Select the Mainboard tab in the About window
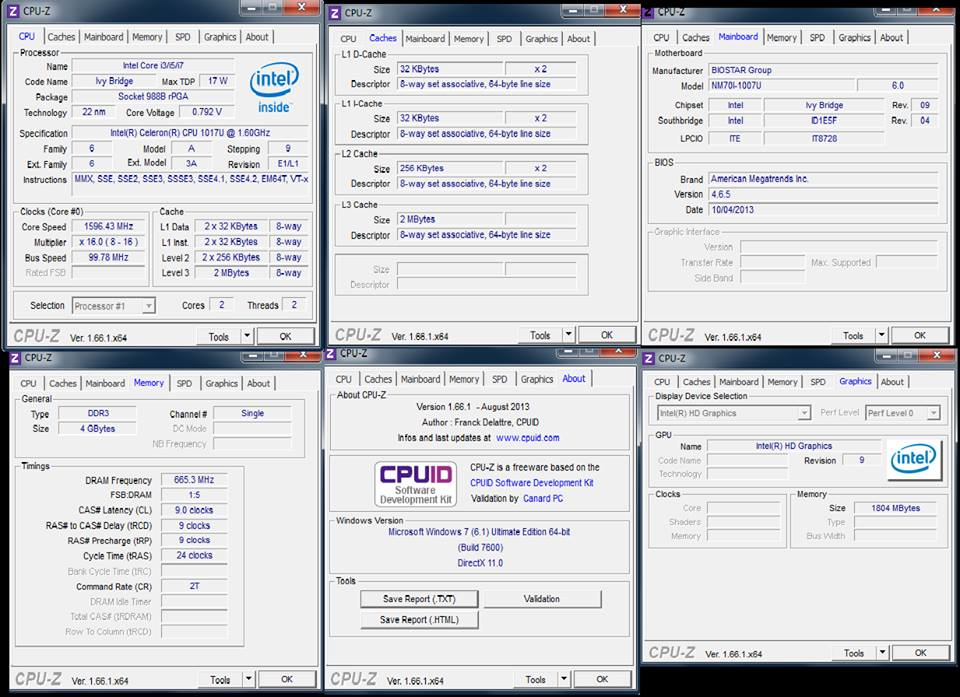Viewport: 960px width, 697px height. point(420,379)
